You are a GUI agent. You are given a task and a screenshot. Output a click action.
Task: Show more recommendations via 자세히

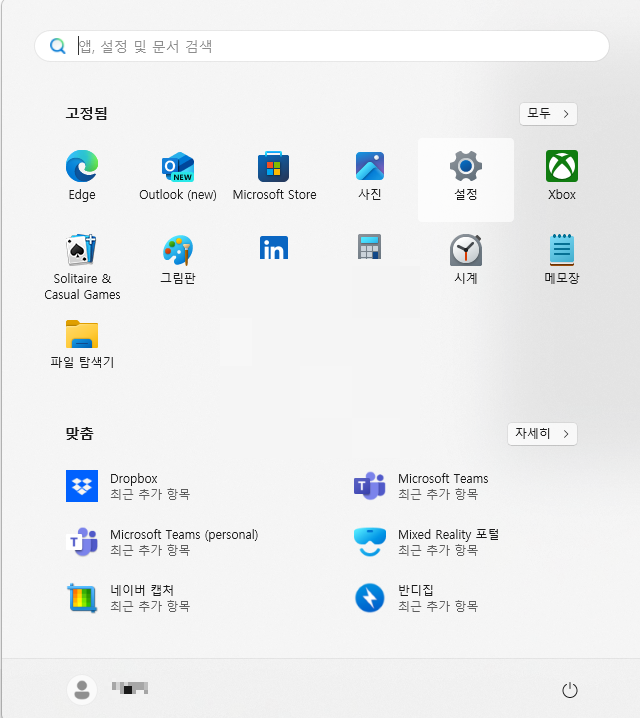(x=542, y=434)
